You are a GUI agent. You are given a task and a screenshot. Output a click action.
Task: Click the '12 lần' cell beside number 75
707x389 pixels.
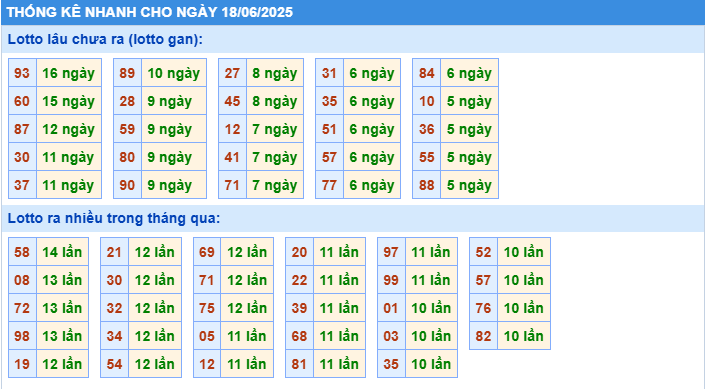[247, 307]
